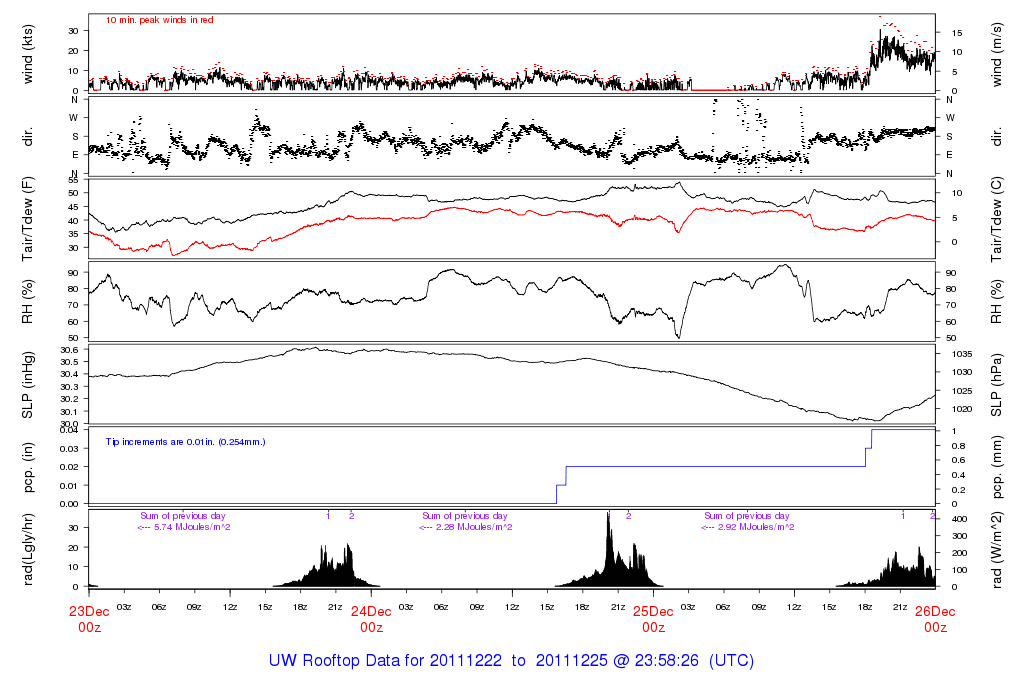Click the 'wind (m/s)' axis label
This screenshot has width=1024, height=700.
pyautogui.click(x=996, y=54)
